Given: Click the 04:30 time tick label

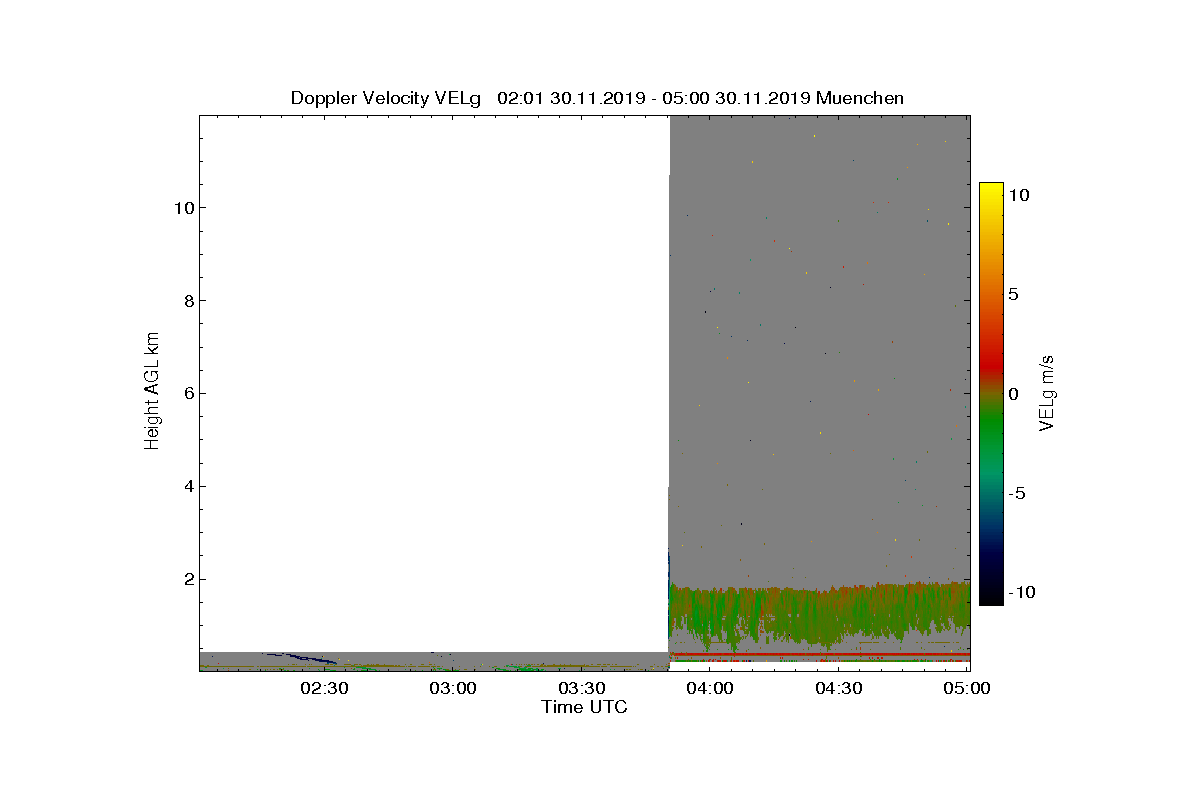Looking at the screenshot, I should pyautogui.click(x=838, y=688).
